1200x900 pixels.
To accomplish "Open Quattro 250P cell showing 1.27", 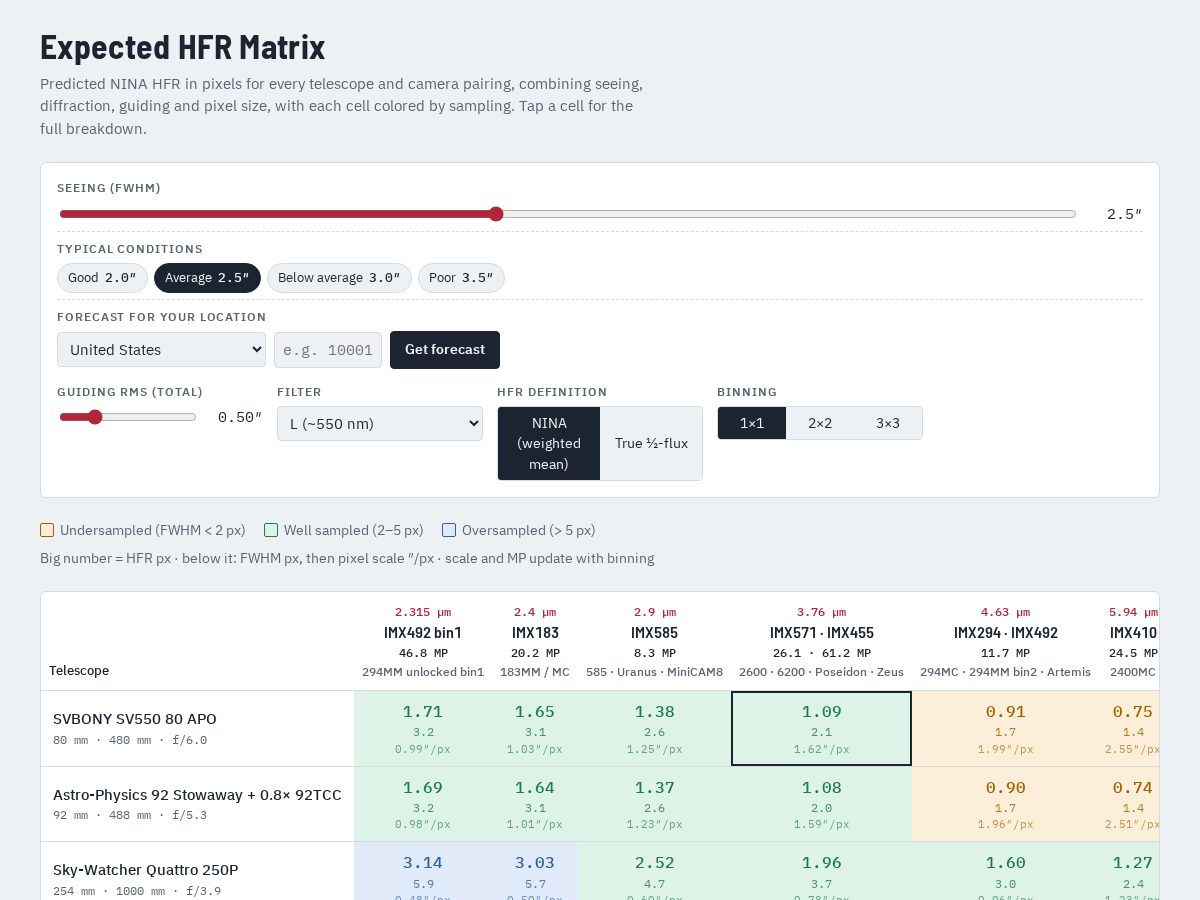I will [1130, 871].
